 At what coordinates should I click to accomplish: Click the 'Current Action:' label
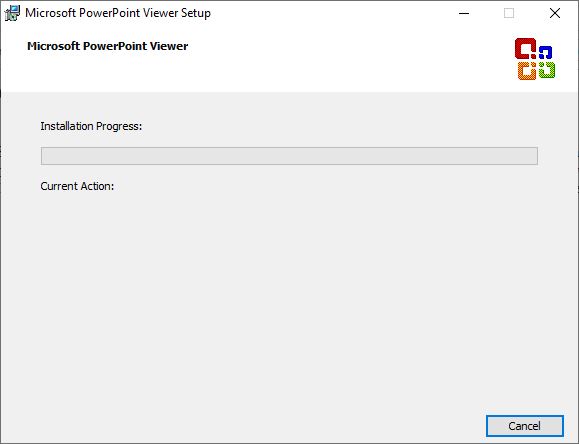tap(77, 186)
